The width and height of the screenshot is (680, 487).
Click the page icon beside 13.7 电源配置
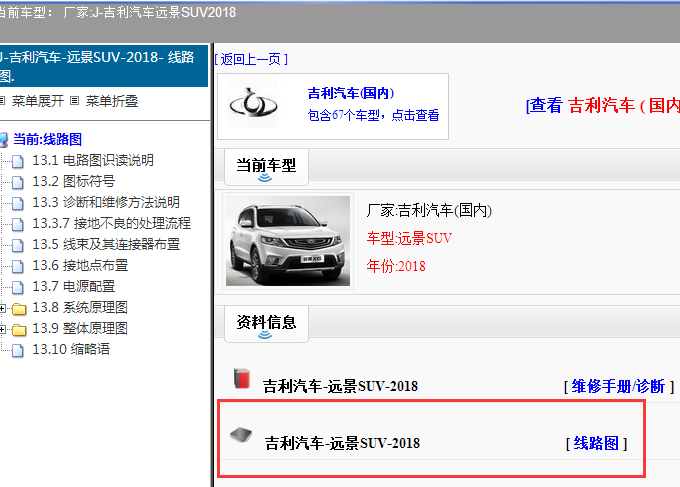pyautogui.click(x=18, y=287)
